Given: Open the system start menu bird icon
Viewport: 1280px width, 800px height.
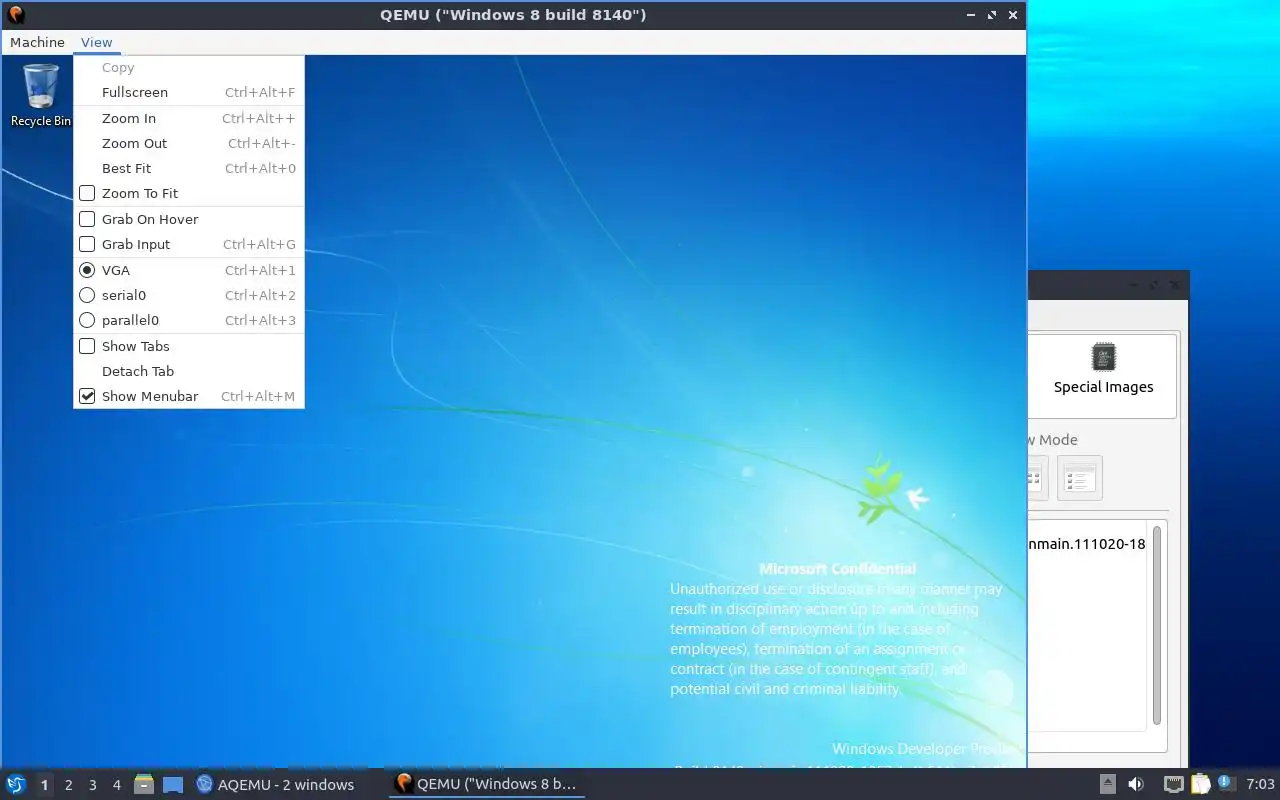Looking at the screenshot, I should point(16,784).
